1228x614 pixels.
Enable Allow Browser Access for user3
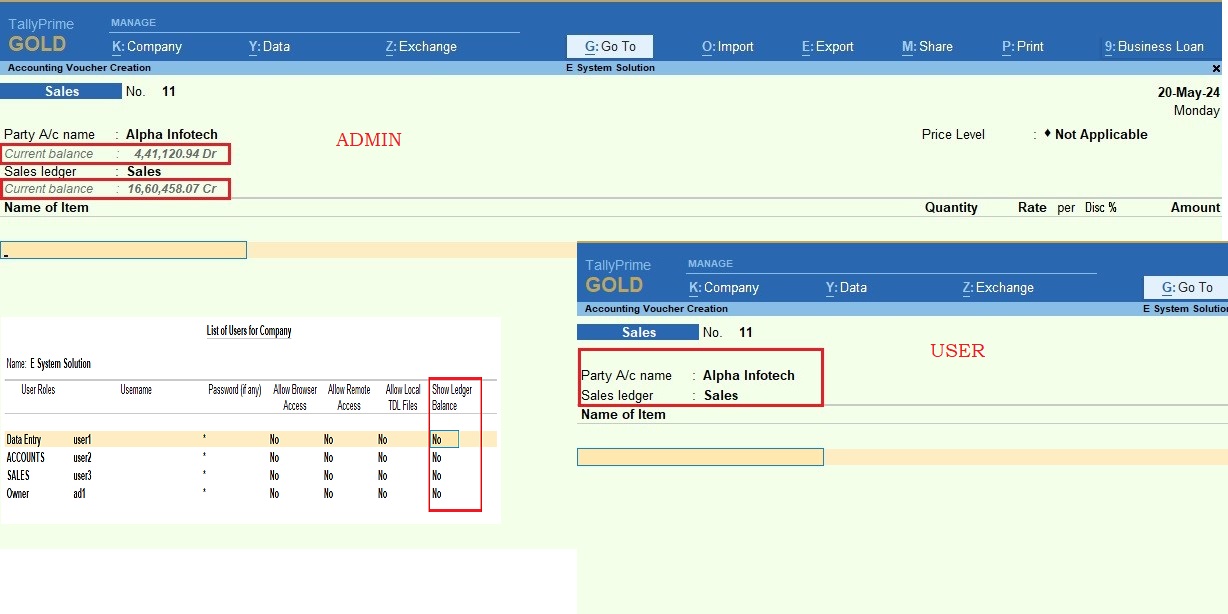[273, 475]
